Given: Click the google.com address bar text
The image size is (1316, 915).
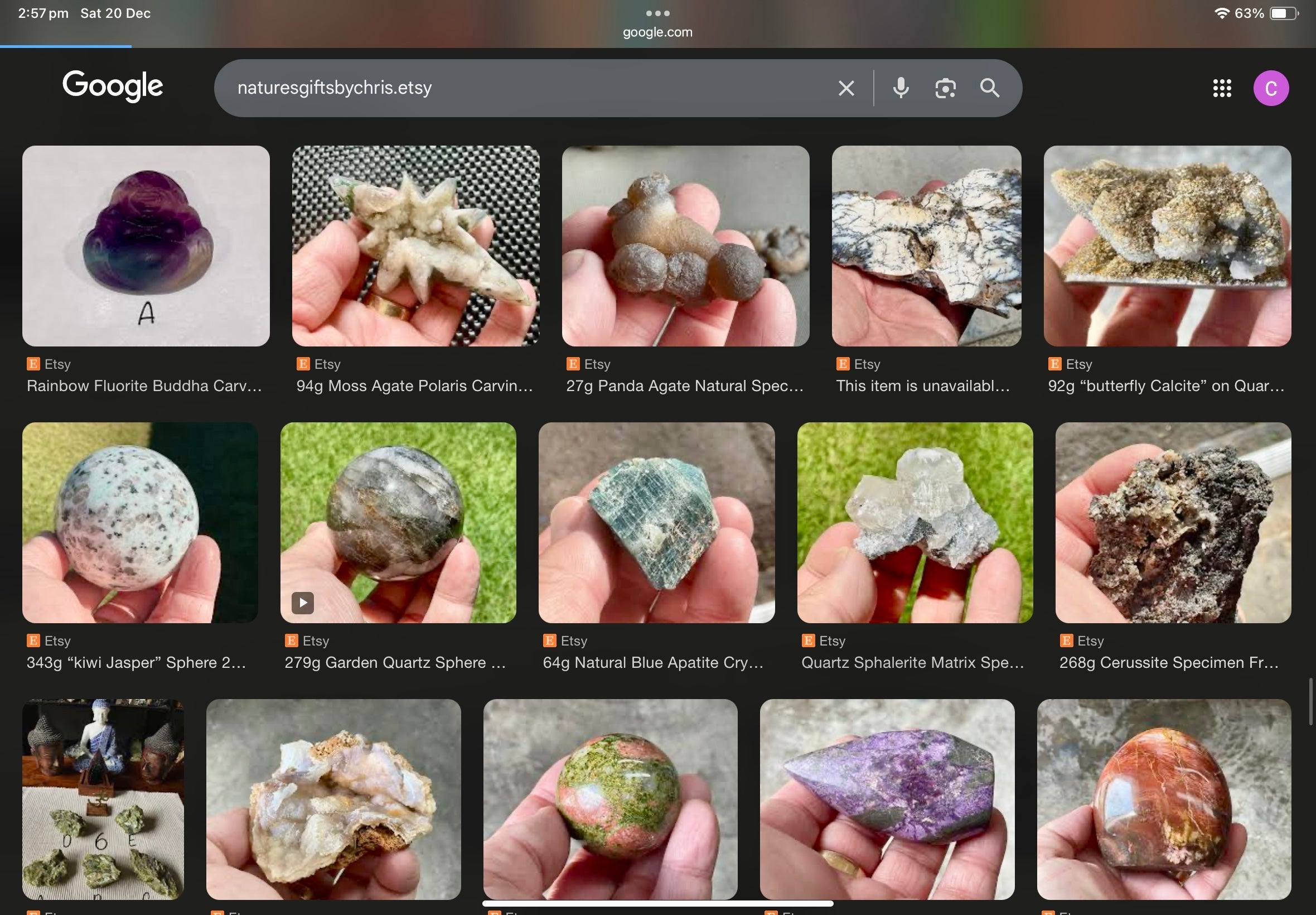Looking at the screenshot, I should pyautogui.click(x=657, y=33).
